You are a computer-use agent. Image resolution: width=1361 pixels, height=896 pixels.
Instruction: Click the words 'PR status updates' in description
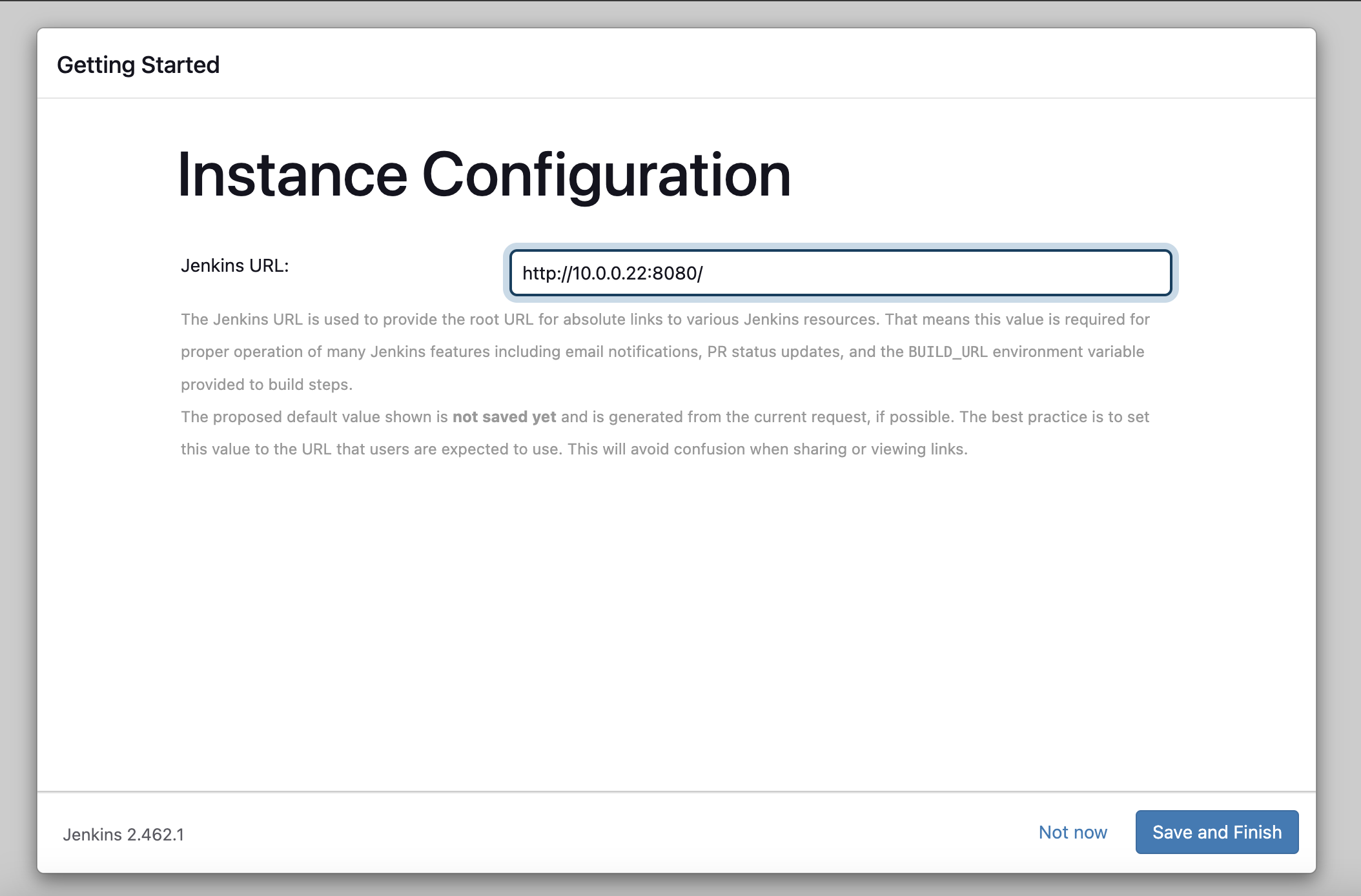point(773,352)
